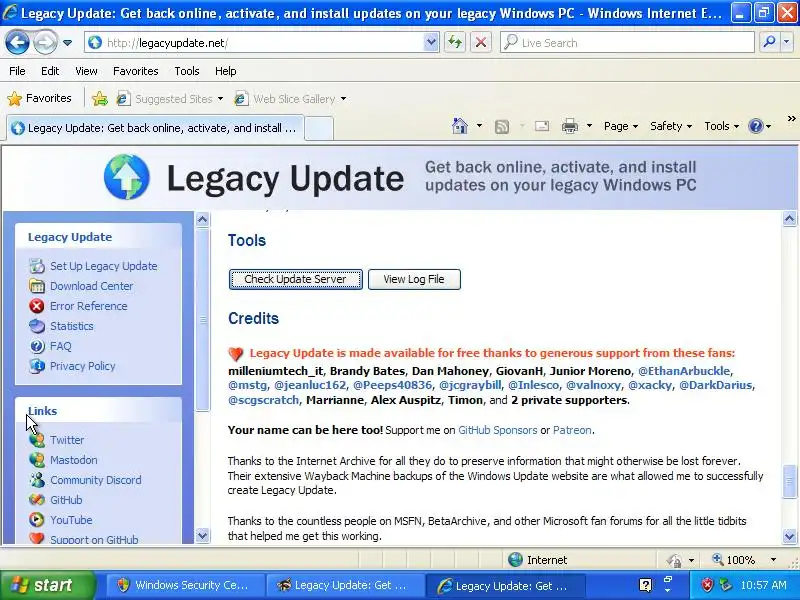Click the red shield security tray icon
The width and height of the screenshot is (800, 600).
click(707, 585)
